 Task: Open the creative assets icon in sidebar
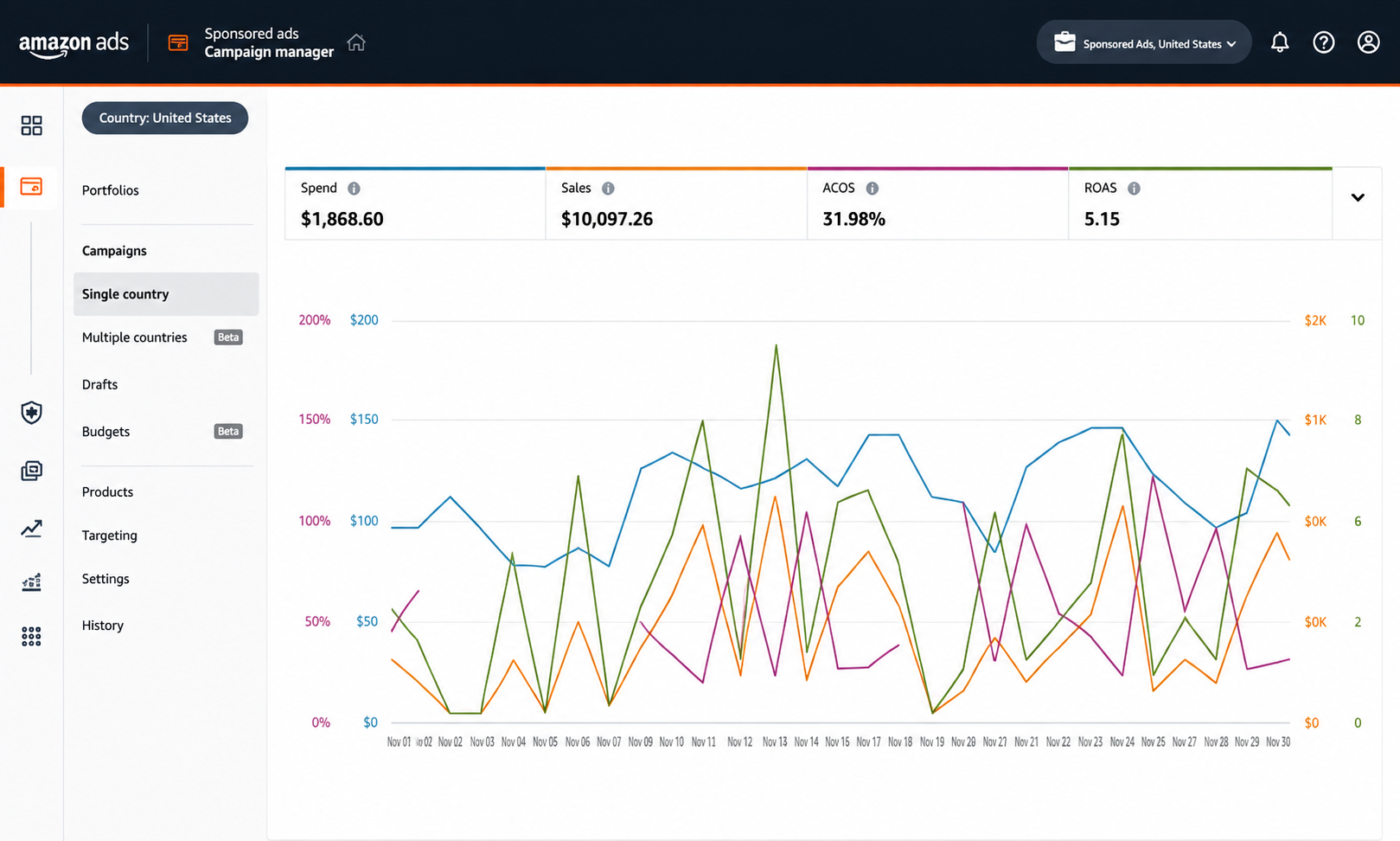pyautogui.click(x=31, y=471)
